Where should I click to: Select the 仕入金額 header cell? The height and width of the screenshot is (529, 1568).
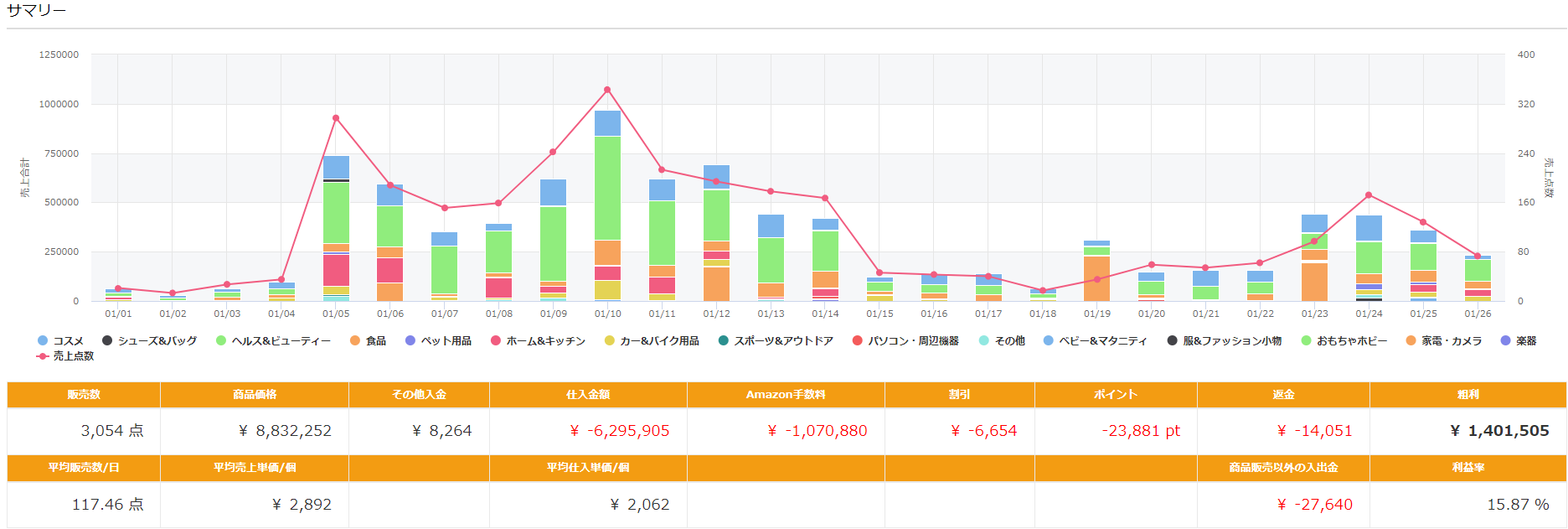coord(588,395)
